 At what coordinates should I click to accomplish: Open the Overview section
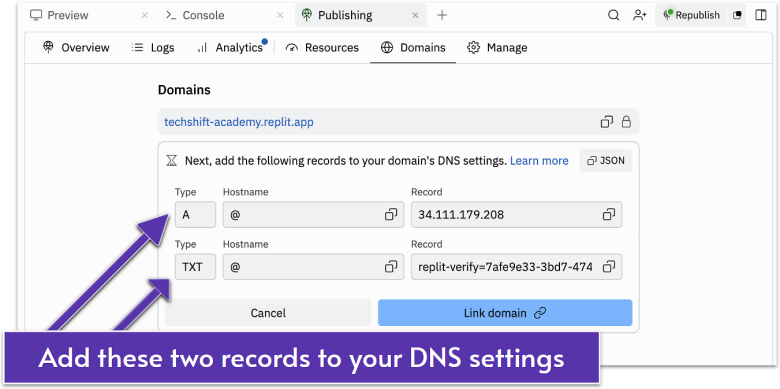pos(76,48)
